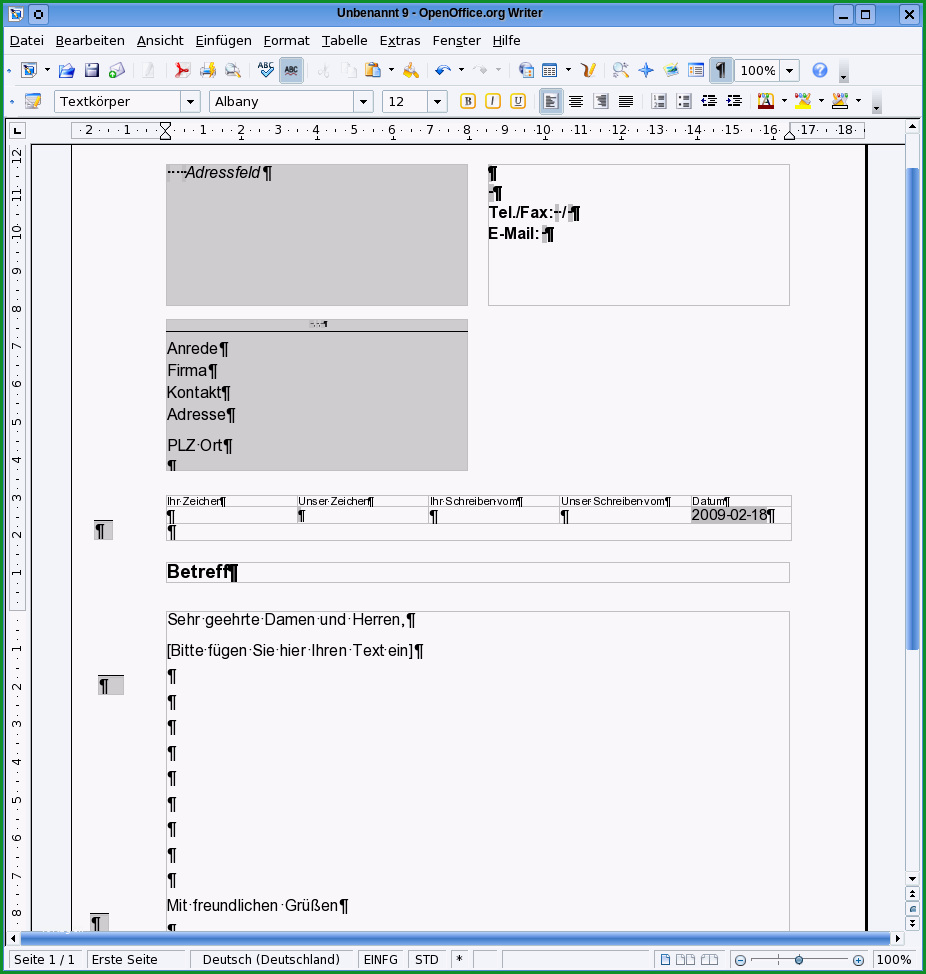This screenshot has width=926, height=974.
Task: Open the Undo history dropdown arrow
Action: coord(461,70)
